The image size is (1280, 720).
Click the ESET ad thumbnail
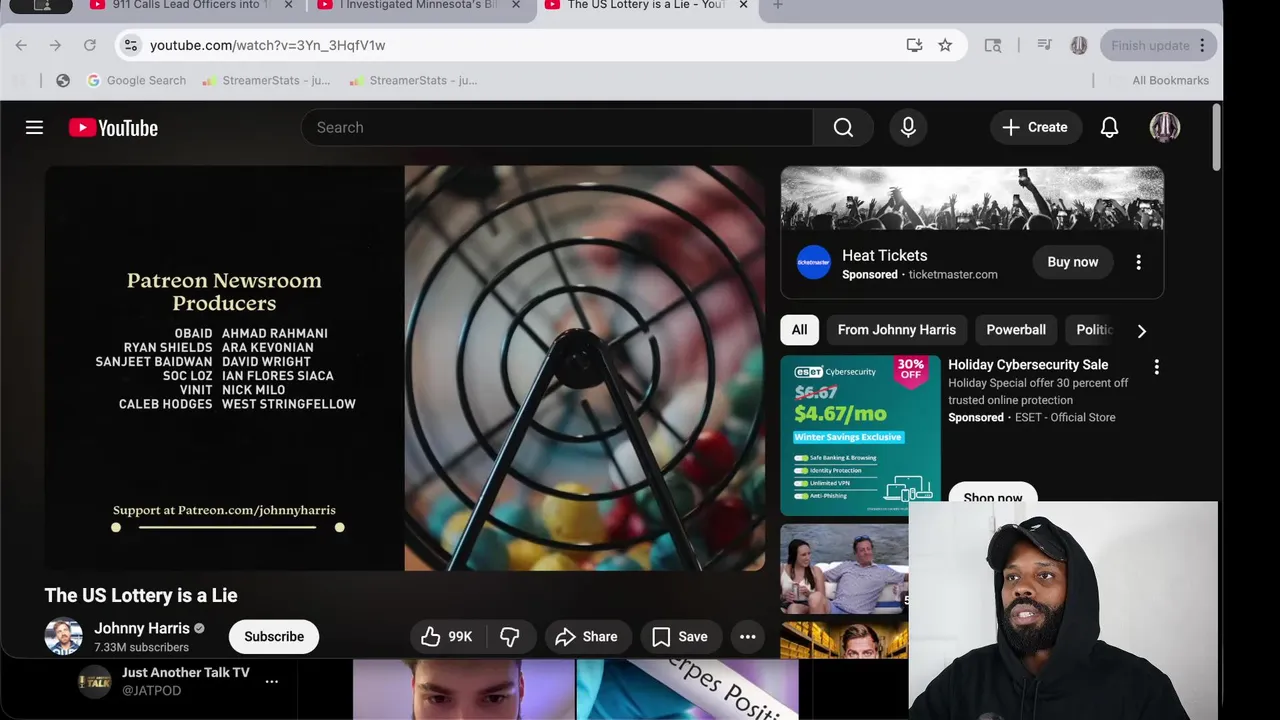click(860, 435)
